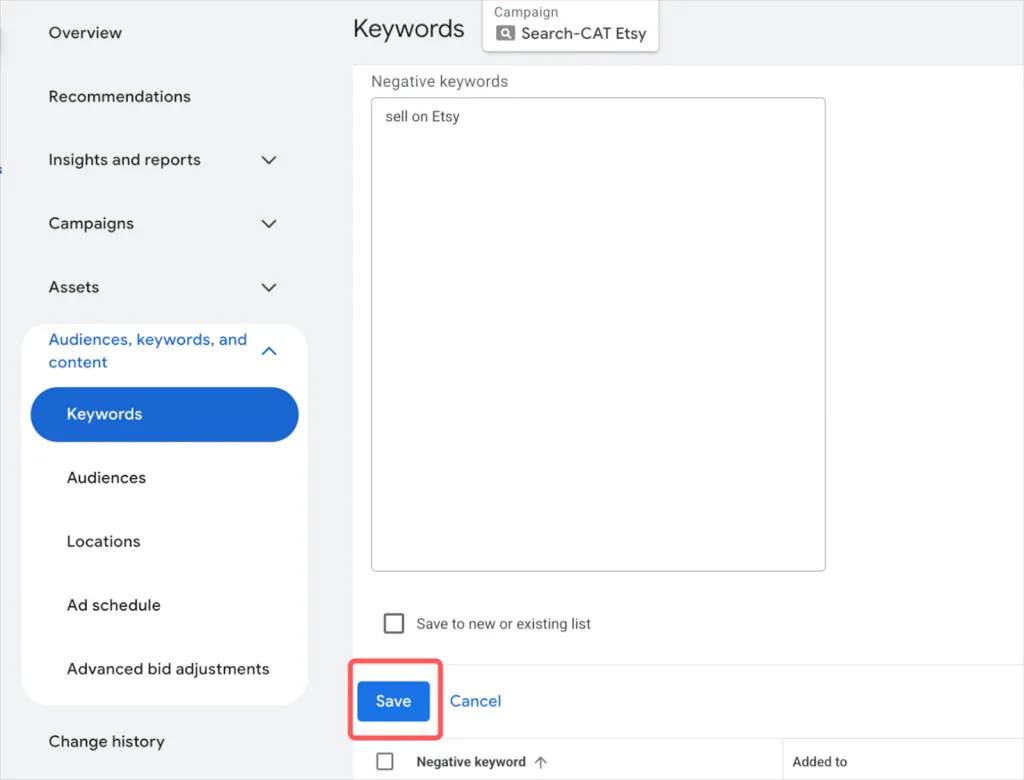Viewport: 1024px width, 780px height.
Task: Select Locations in the sidebar
Action: [103, 541]
